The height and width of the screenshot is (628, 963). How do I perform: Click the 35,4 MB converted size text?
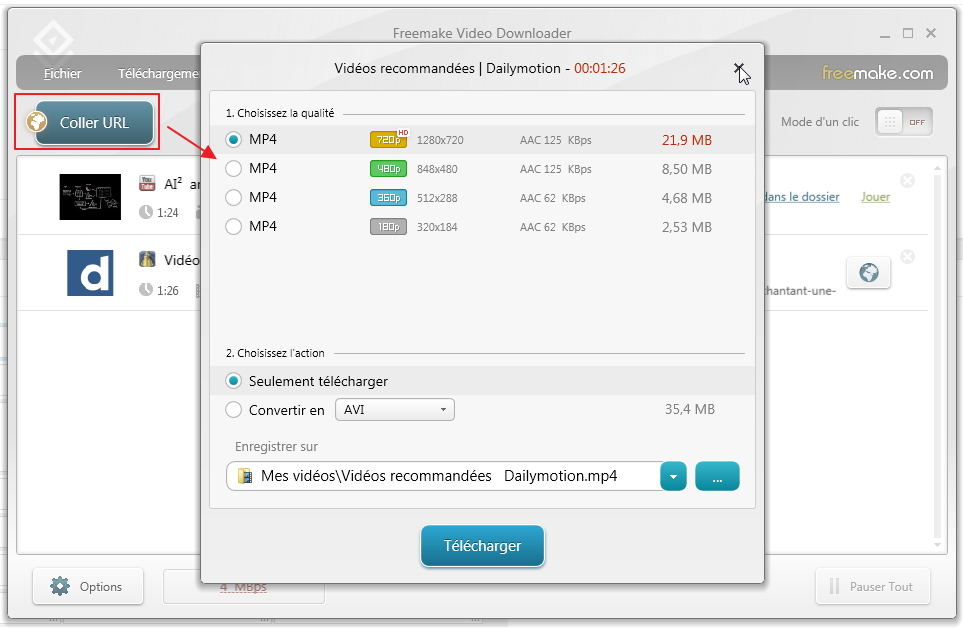point(690,409)
